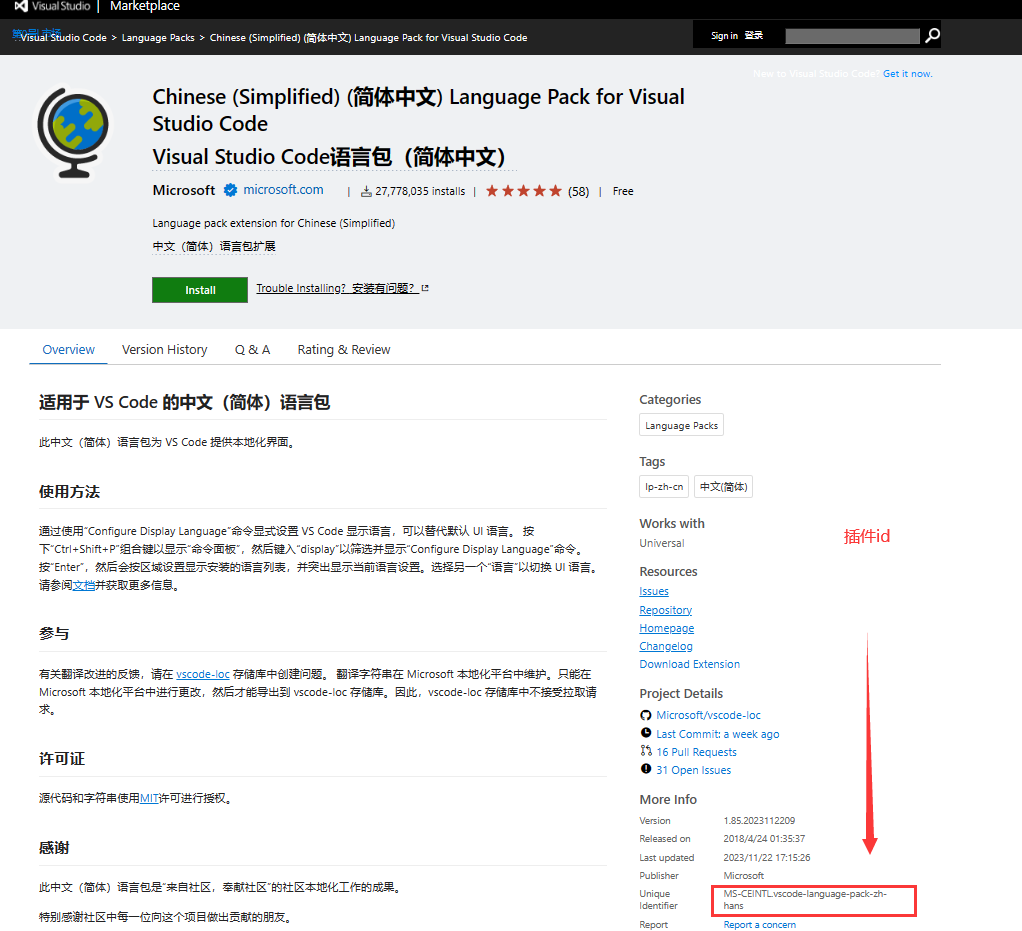The width and height of the screenshot is (1022, 931).
Task: Click the globe extension icon
Action: tap(73, 131)
